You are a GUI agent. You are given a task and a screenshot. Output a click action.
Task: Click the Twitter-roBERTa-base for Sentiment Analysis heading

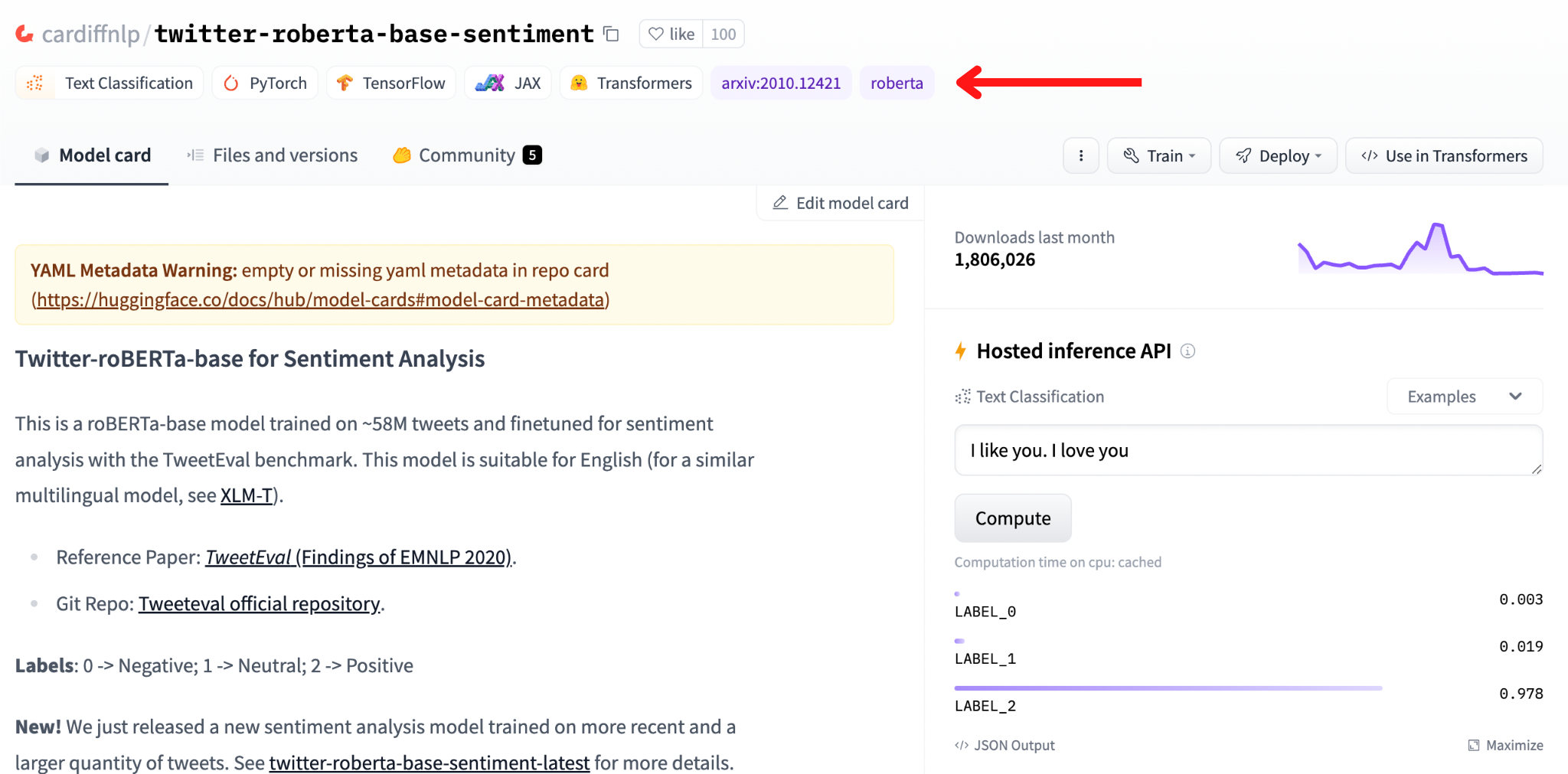tap(250, 358)
